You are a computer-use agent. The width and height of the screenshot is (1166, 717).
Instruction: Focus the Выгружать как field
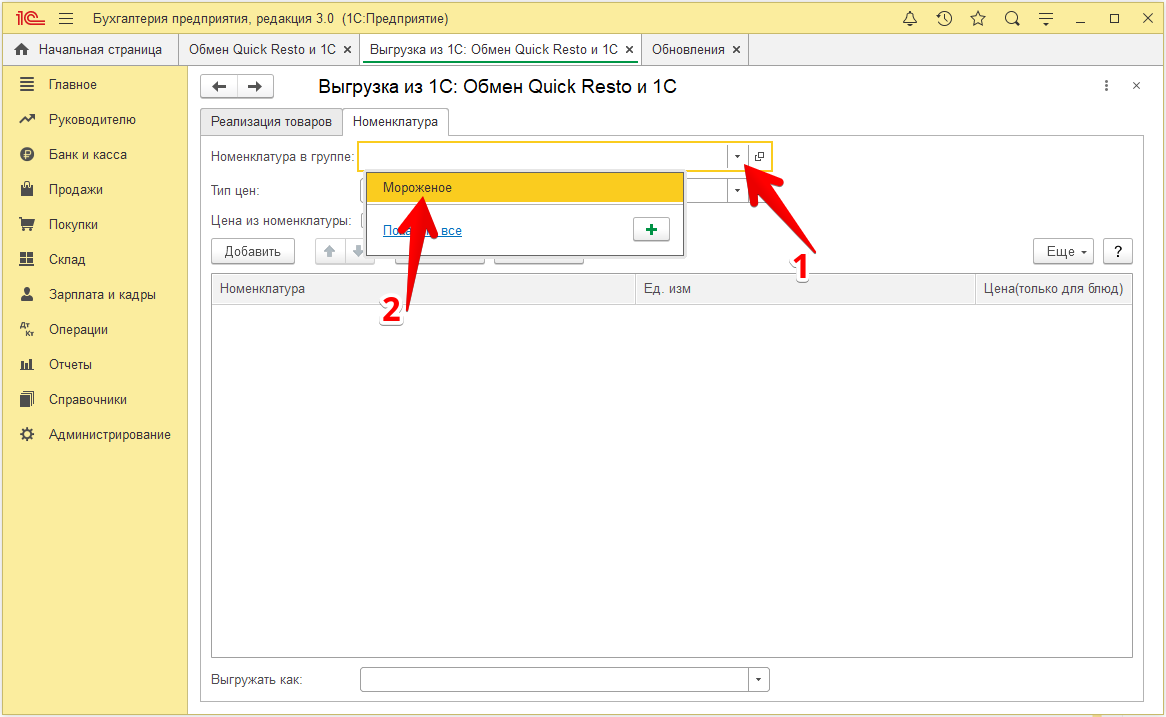[x=555, y=680]
